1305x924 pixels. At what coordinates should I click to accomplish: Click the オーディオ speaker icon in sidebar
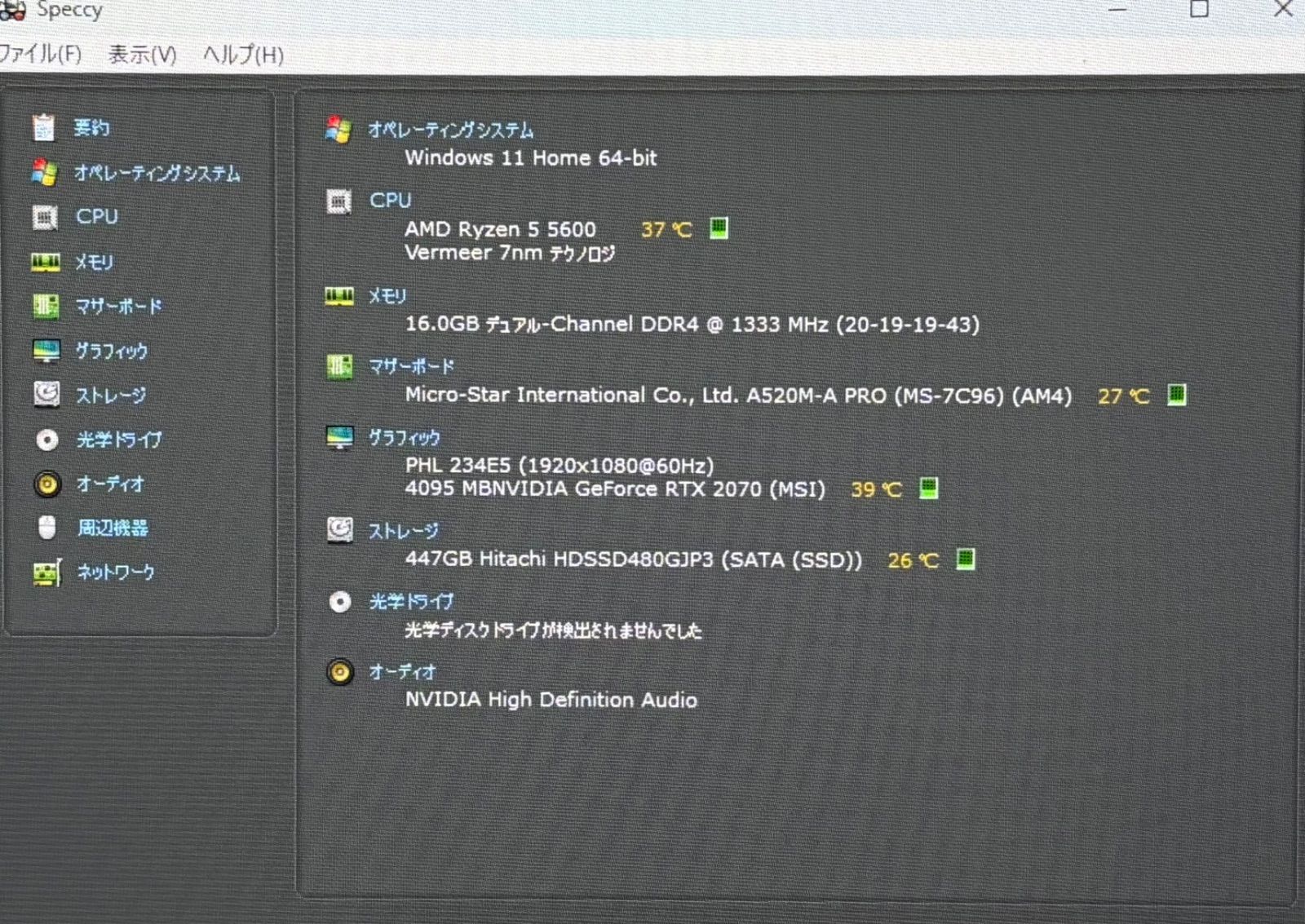[x=47, y=484]
